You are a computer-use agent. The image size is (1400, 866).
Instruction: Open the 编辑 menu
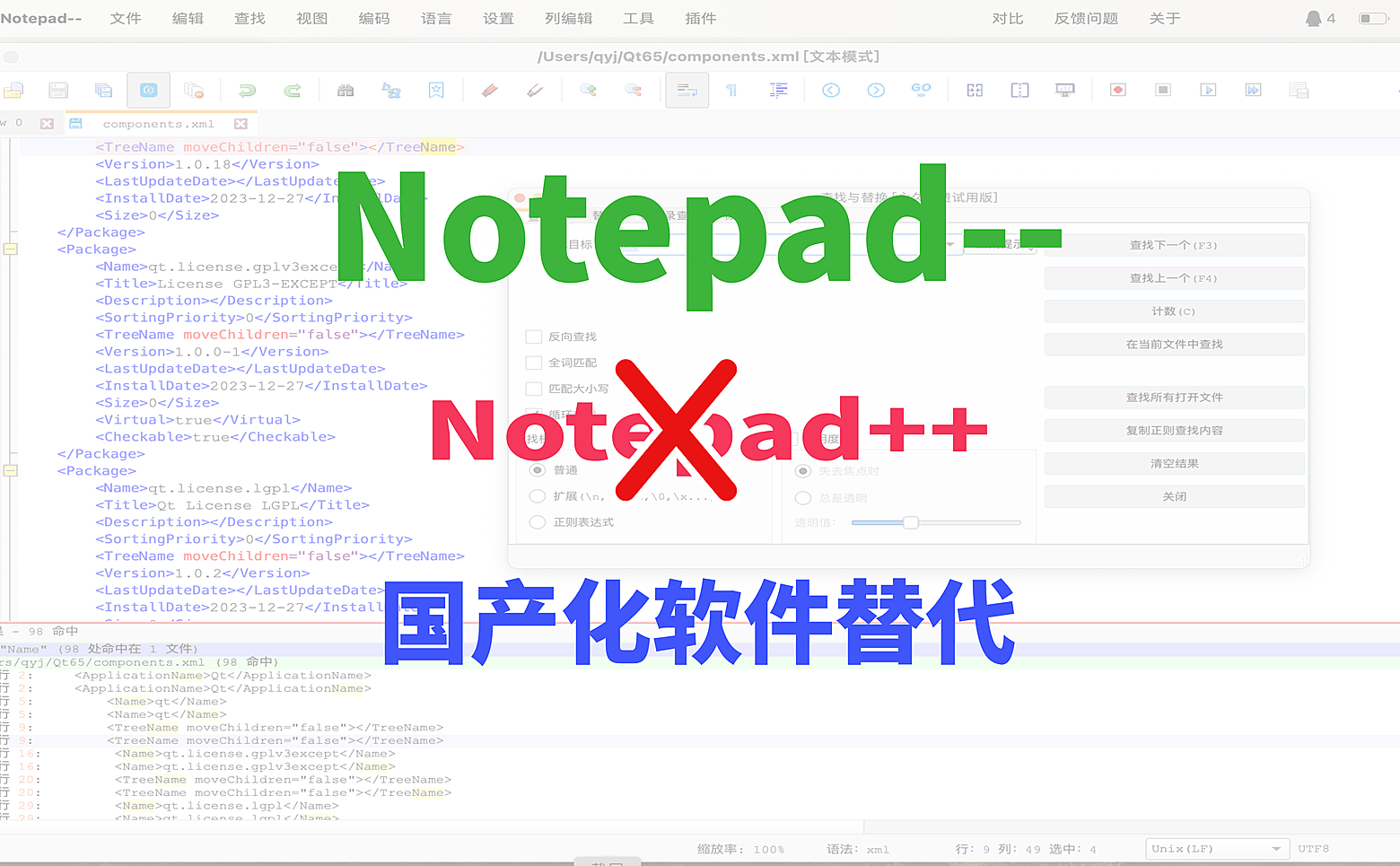click(x=188, y=18)
